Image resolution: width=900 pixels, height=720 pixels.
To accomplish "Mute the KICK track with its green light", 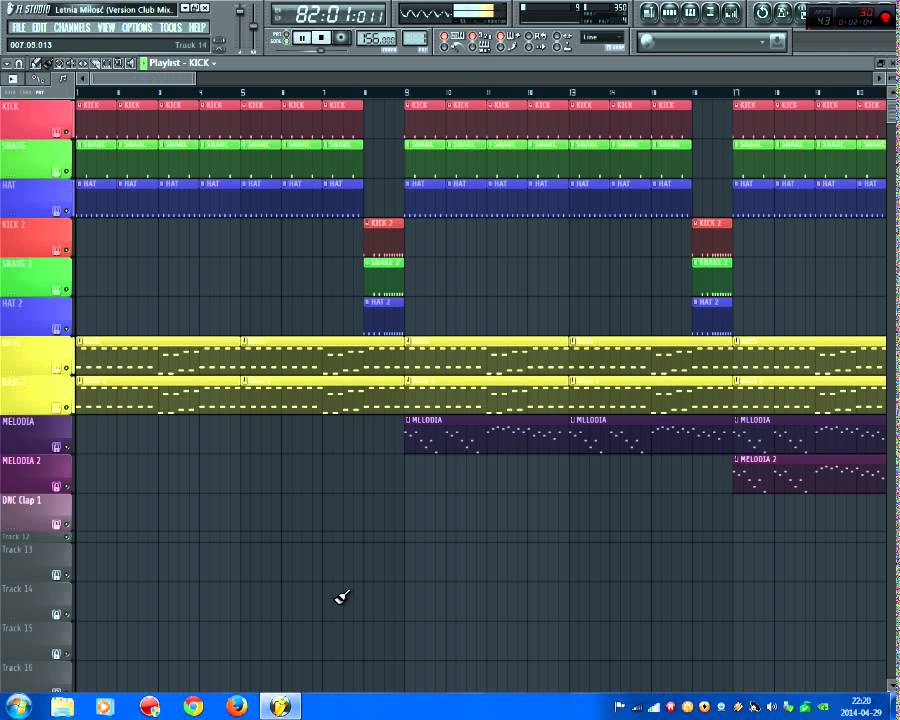I will coord(67,132).
